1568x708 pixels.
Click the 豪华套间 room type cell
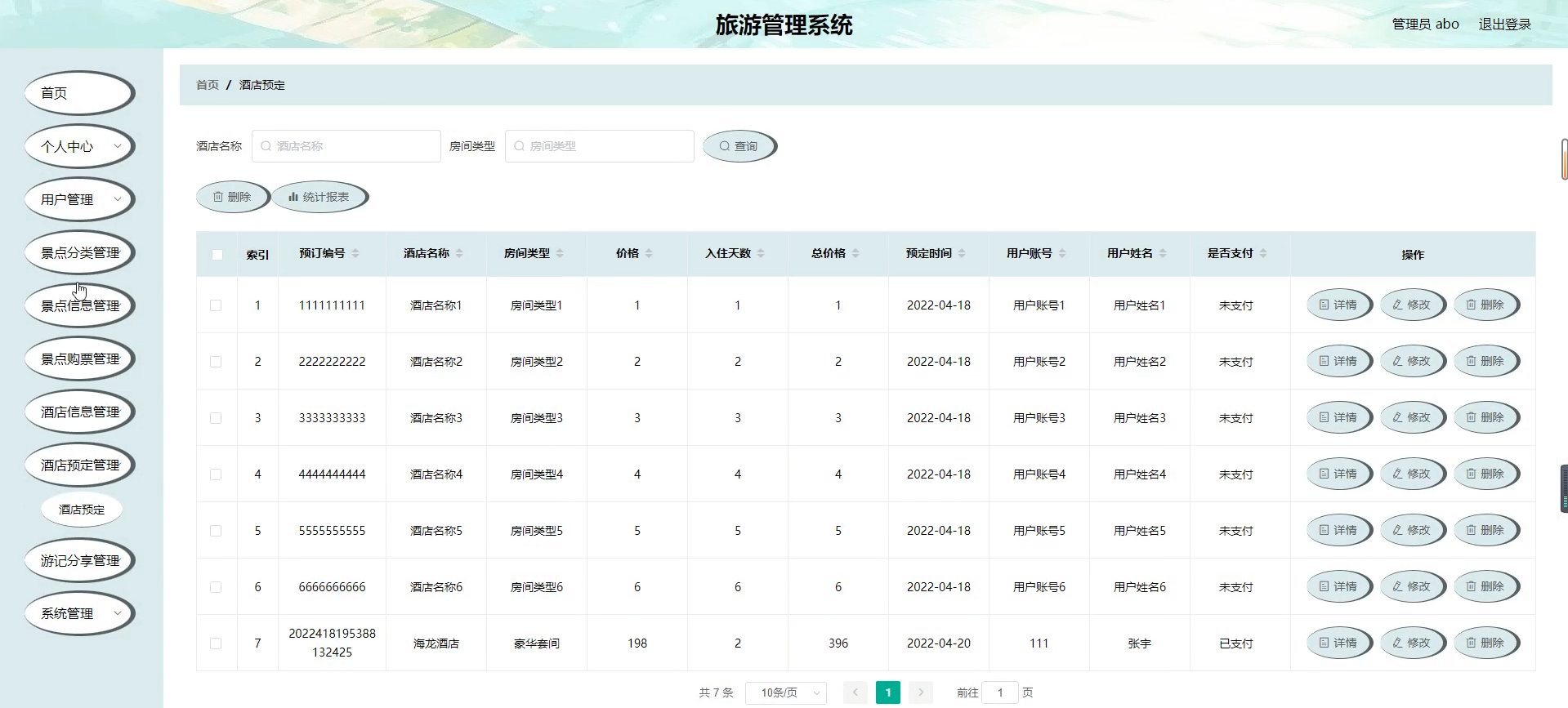(537, 643)
